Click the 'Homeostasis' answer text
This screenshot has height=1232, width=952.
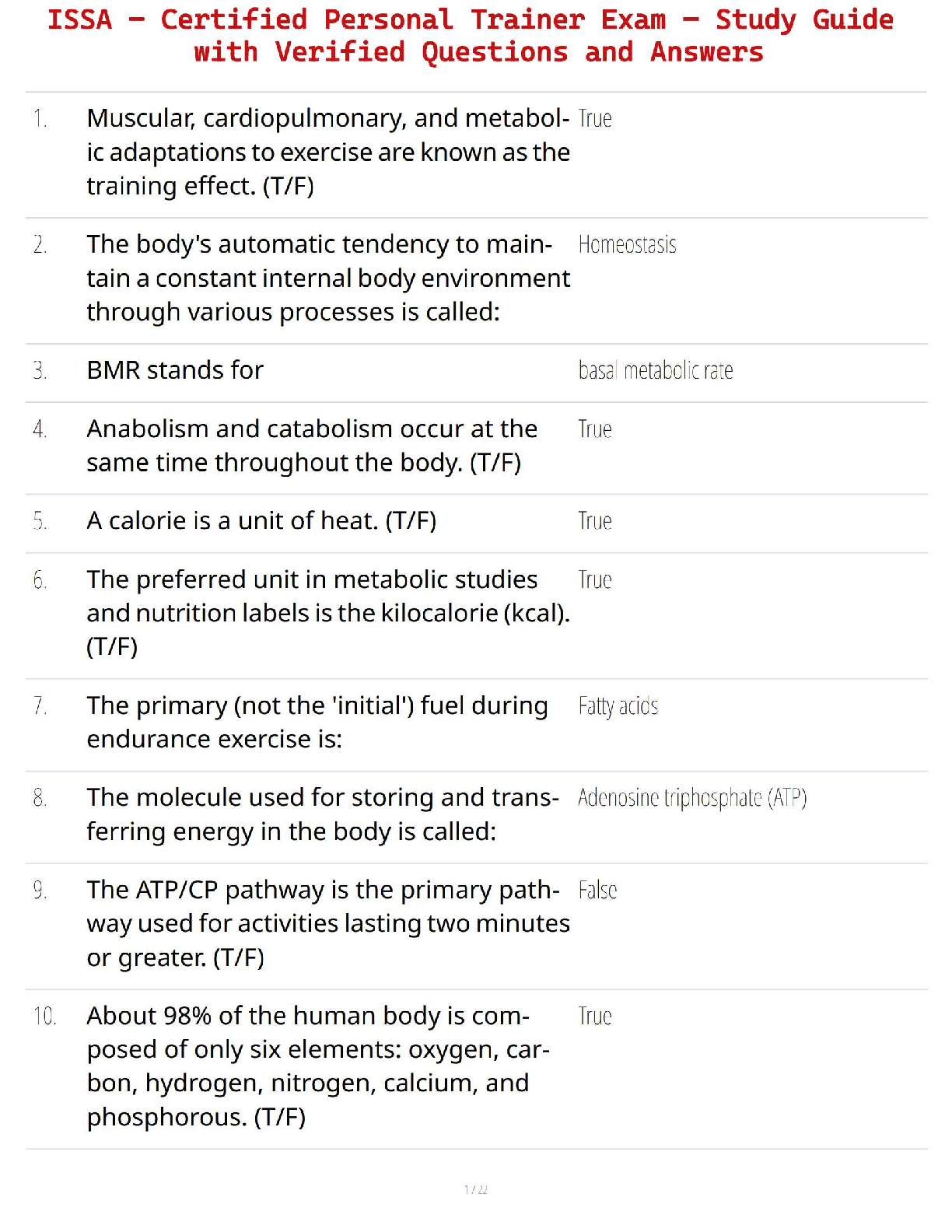(x=627, y=245)
